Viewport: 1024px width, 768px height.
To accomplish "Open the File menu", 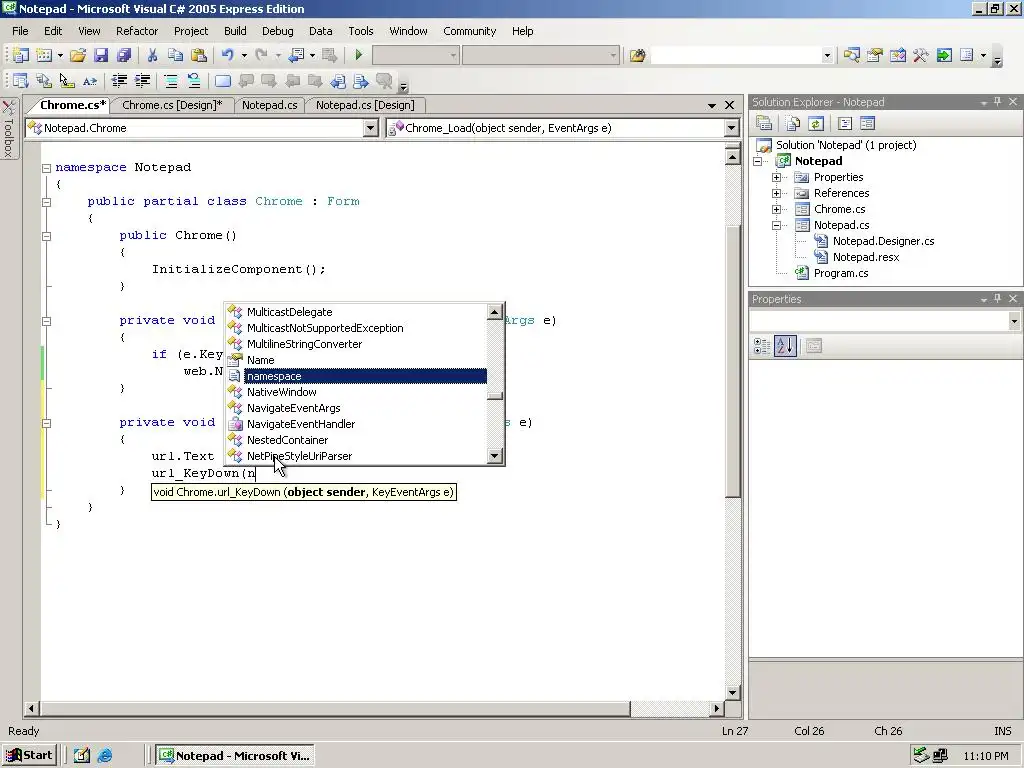I will 20,31.
